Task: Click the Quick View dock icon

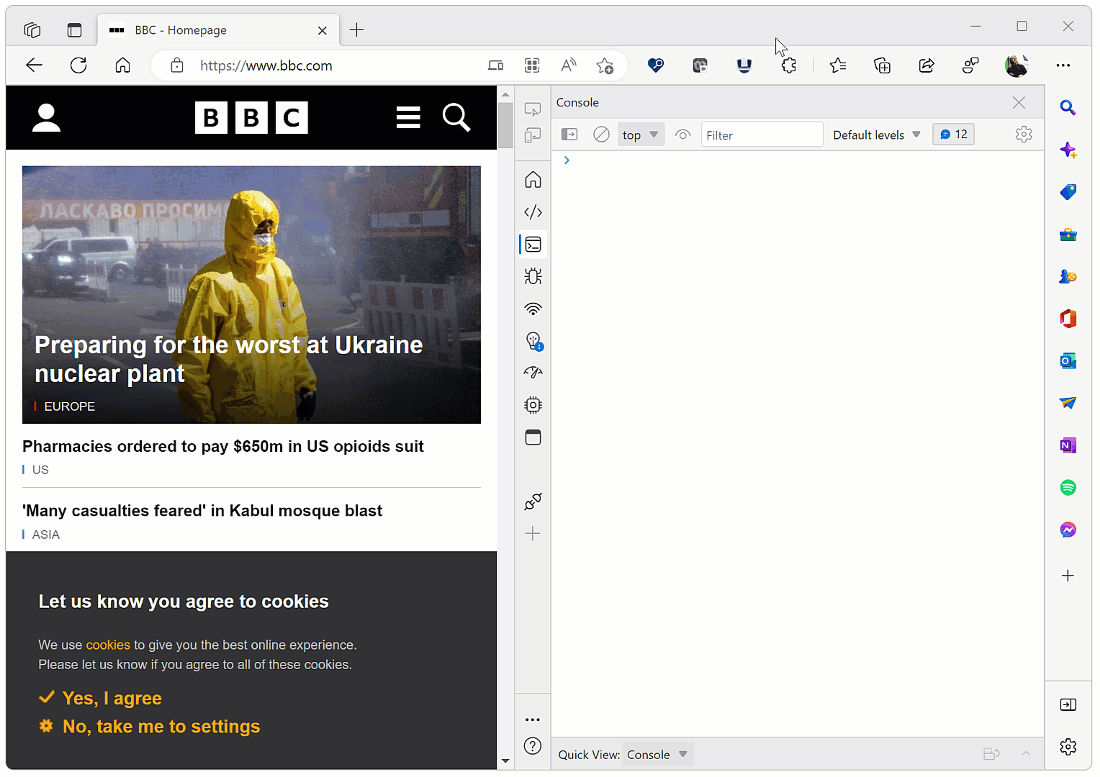Action: [991, 754]
